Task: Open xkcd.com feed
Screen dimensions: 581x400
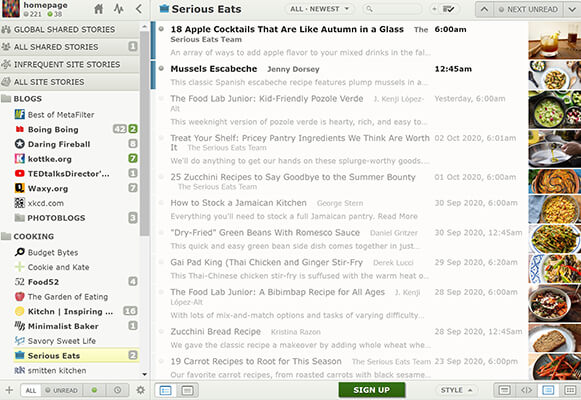Action: pyautogui.click(x=76, y=203)
